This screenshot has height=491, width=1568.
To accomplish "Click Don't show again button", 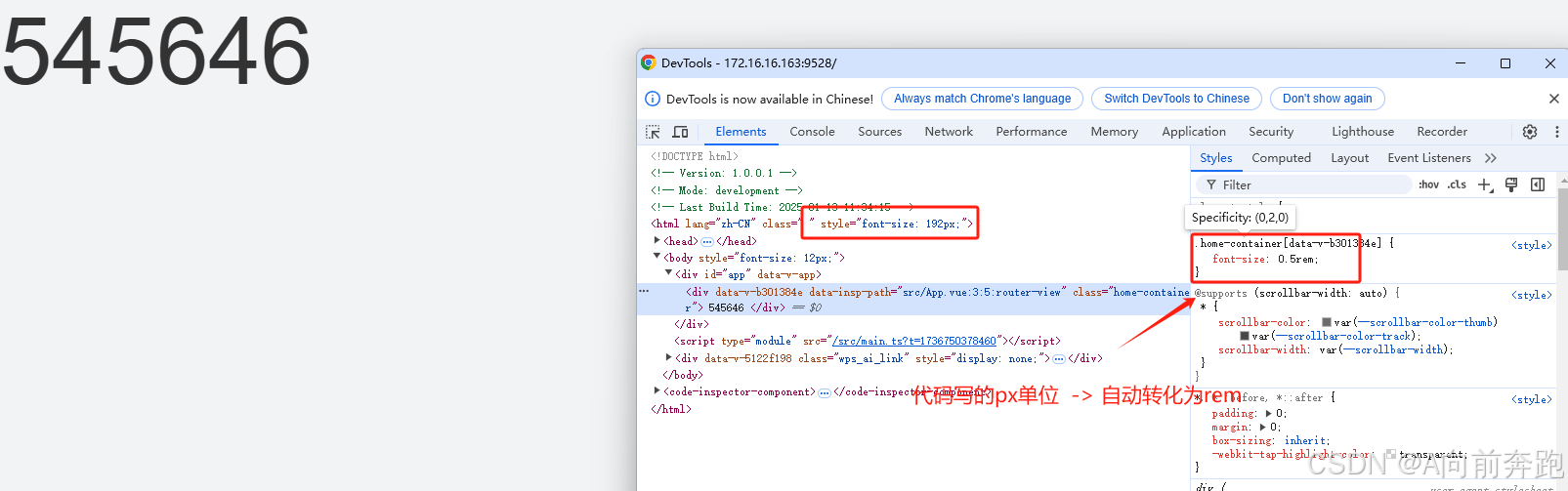I will tap(1327, 99).
